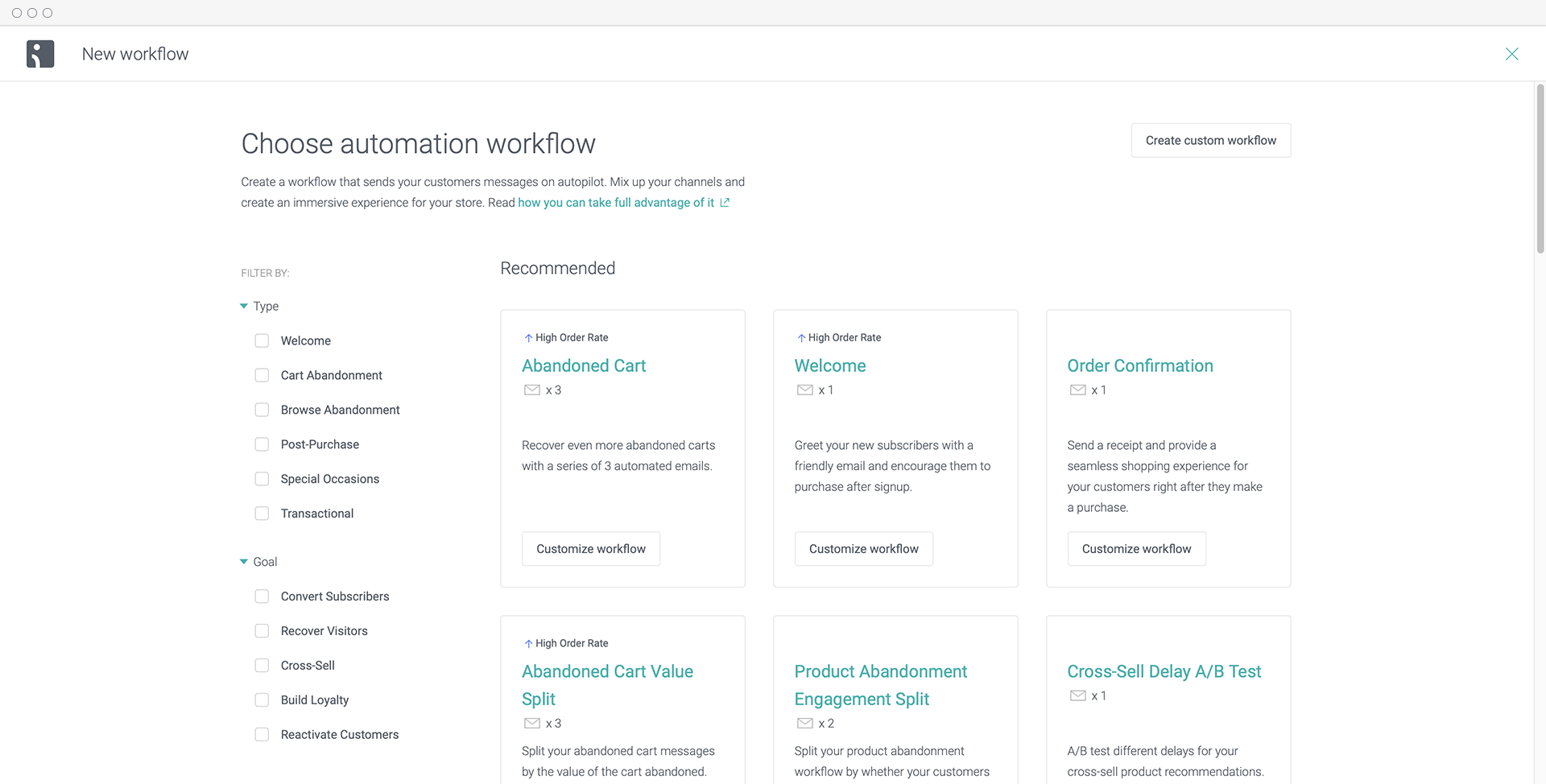The width and height of the screenshot is (1546, 784).
Task: Click the email icon on Product Abandonment Engagement Split card
Action: click(804, 724)
